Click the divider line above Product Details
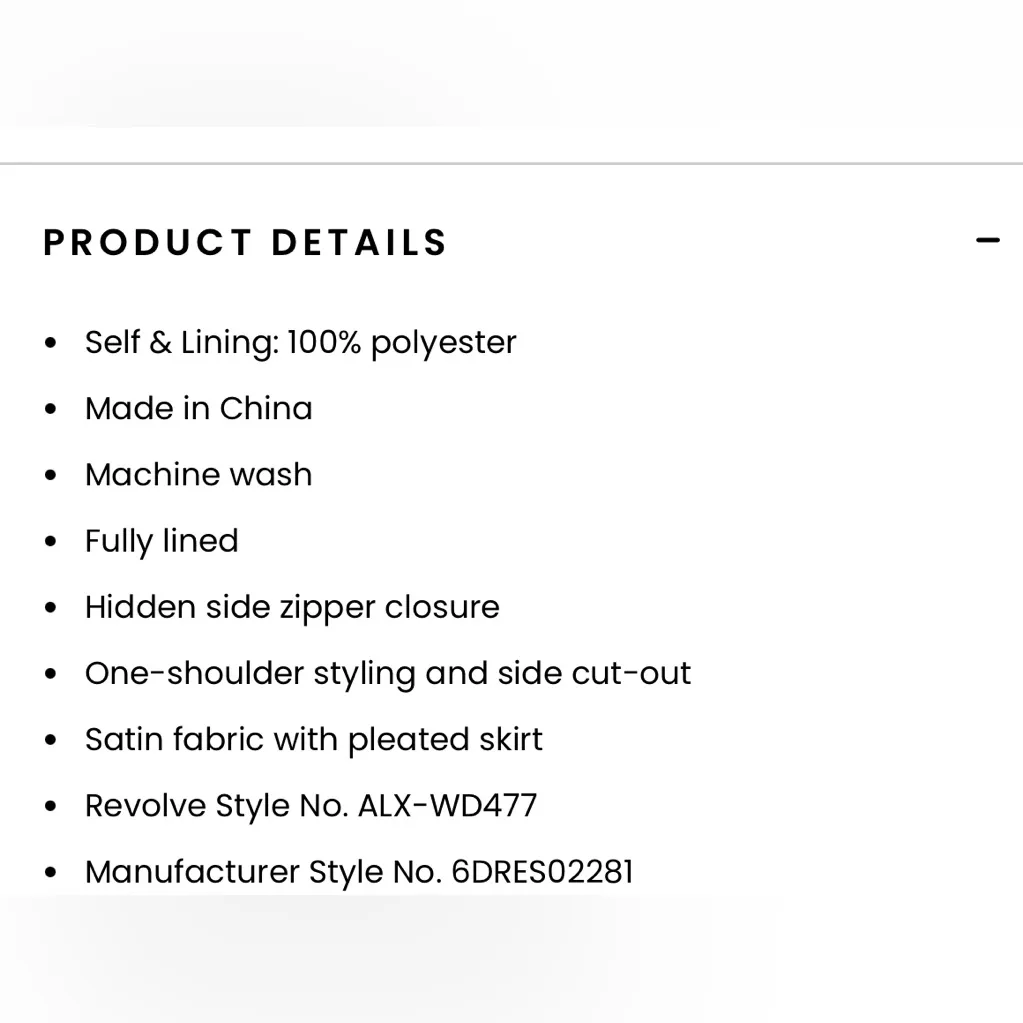Viewport: 1023px width, 1023px height. 511,163
